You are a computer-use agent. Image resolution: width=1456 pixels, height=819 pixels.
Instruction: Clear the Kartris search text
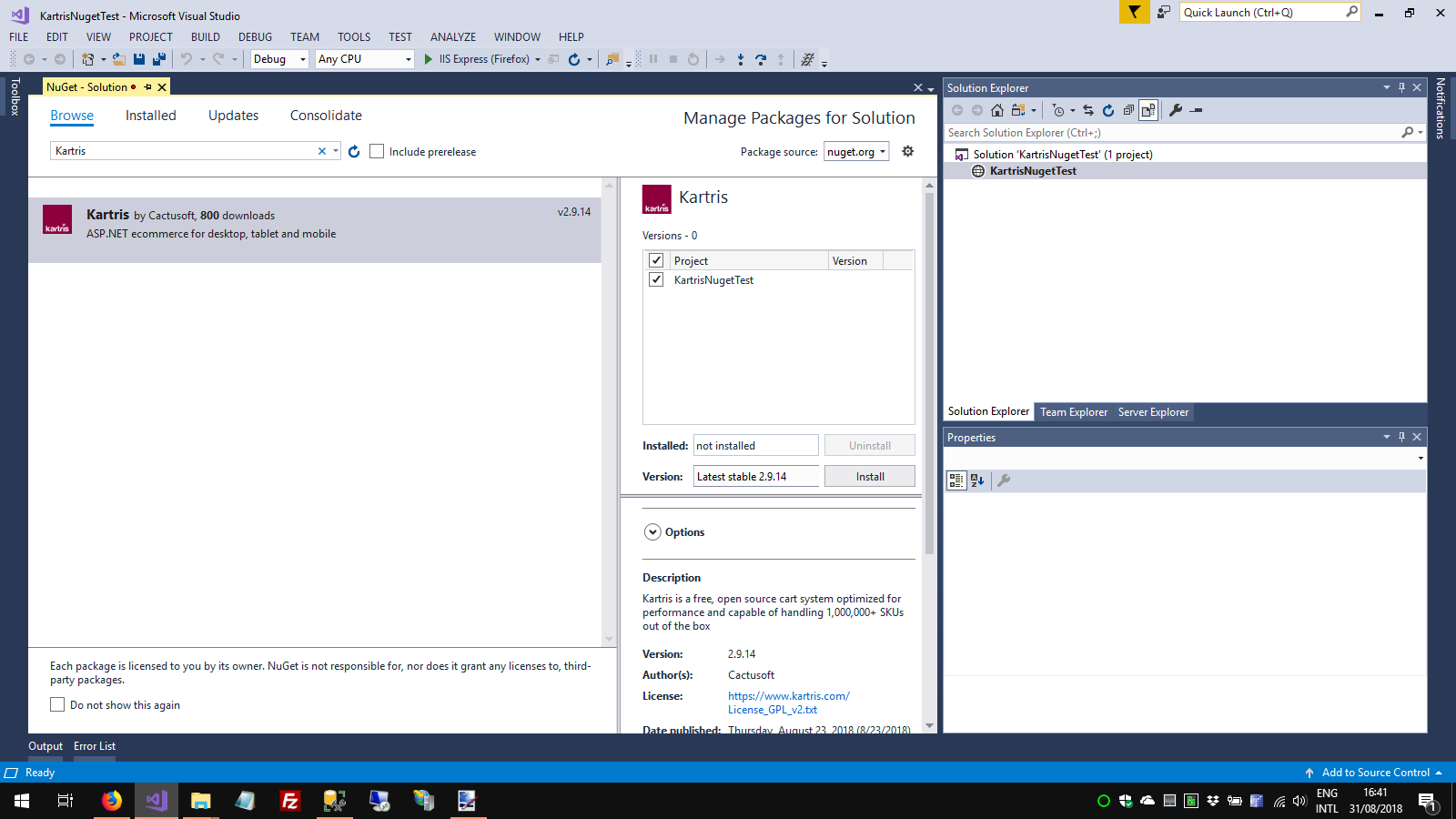point(322,151)
